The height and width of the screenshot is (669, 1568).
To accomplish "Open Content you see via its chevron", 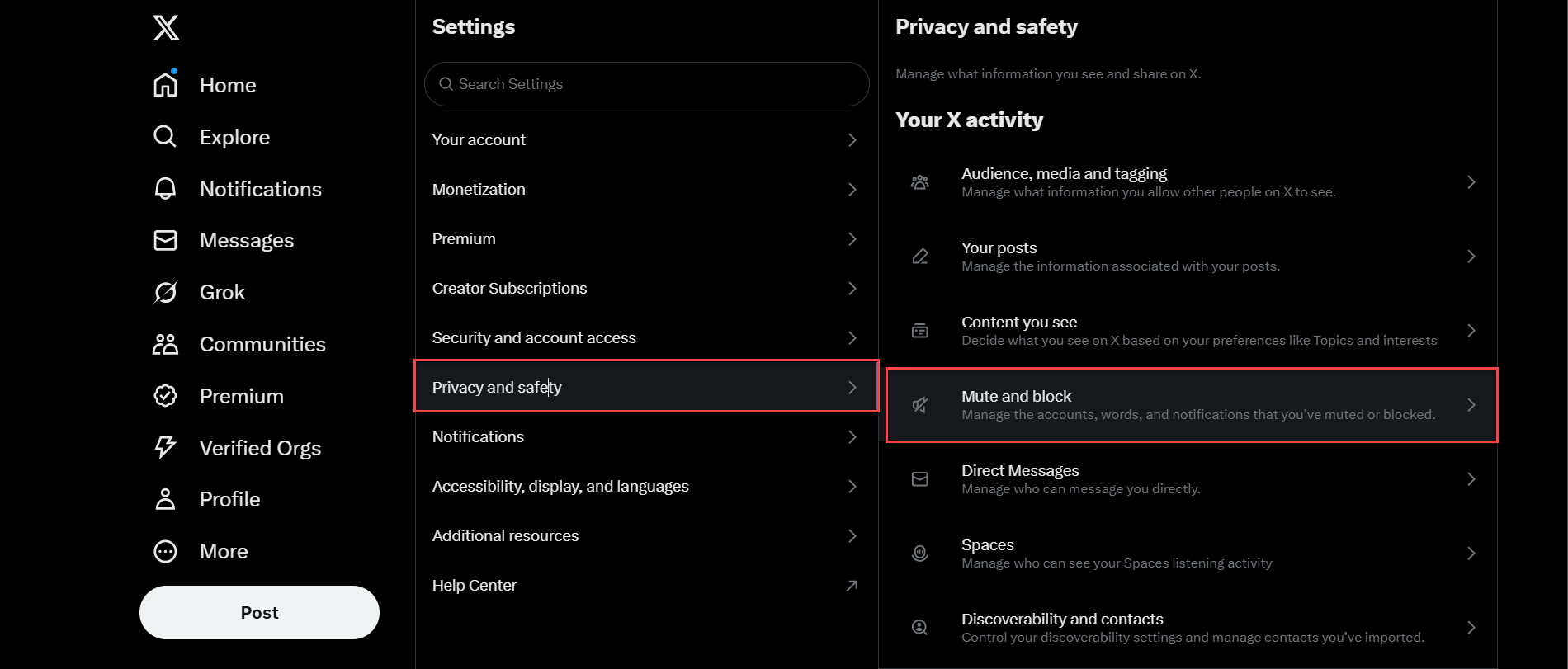I will (1471, 330).
